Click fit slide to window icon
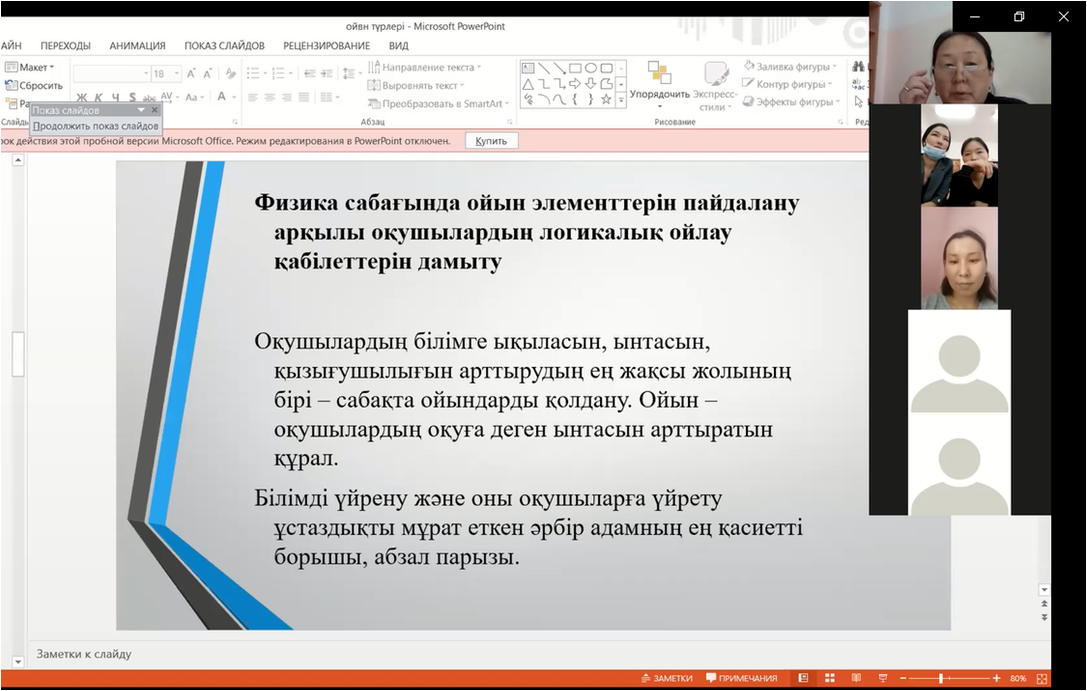The height and width of the screenshot is (691, 1087). pyautogui.click(x=1042, y=678)
